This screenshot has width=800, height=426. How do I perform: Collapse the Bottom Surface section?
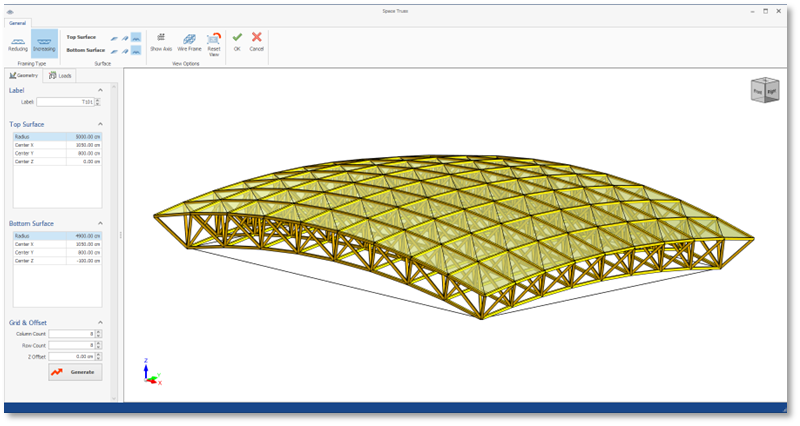pyautogui.click(x=100, y=223)
